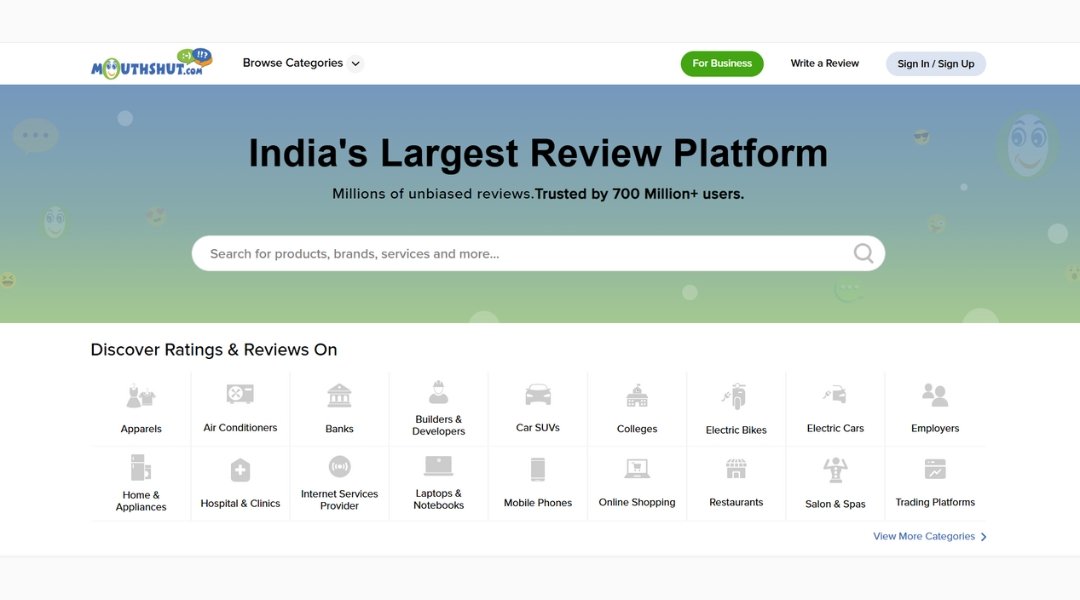Viewport: 1080px width, 600px height.
Task: Select the Mobile Phones icon
Action: 538,469
